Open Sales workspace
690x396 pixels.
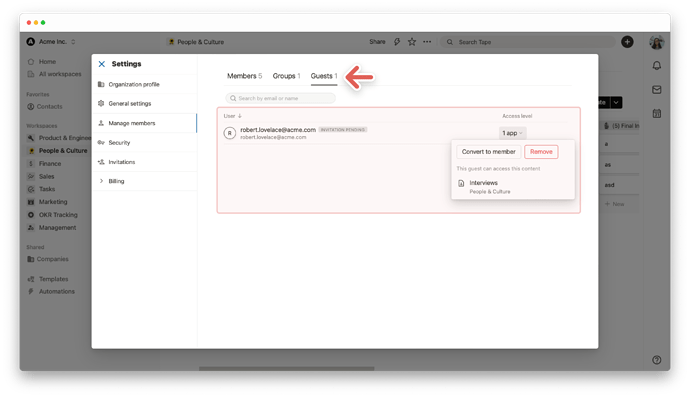pyautogui.click(x=41, y=176)
